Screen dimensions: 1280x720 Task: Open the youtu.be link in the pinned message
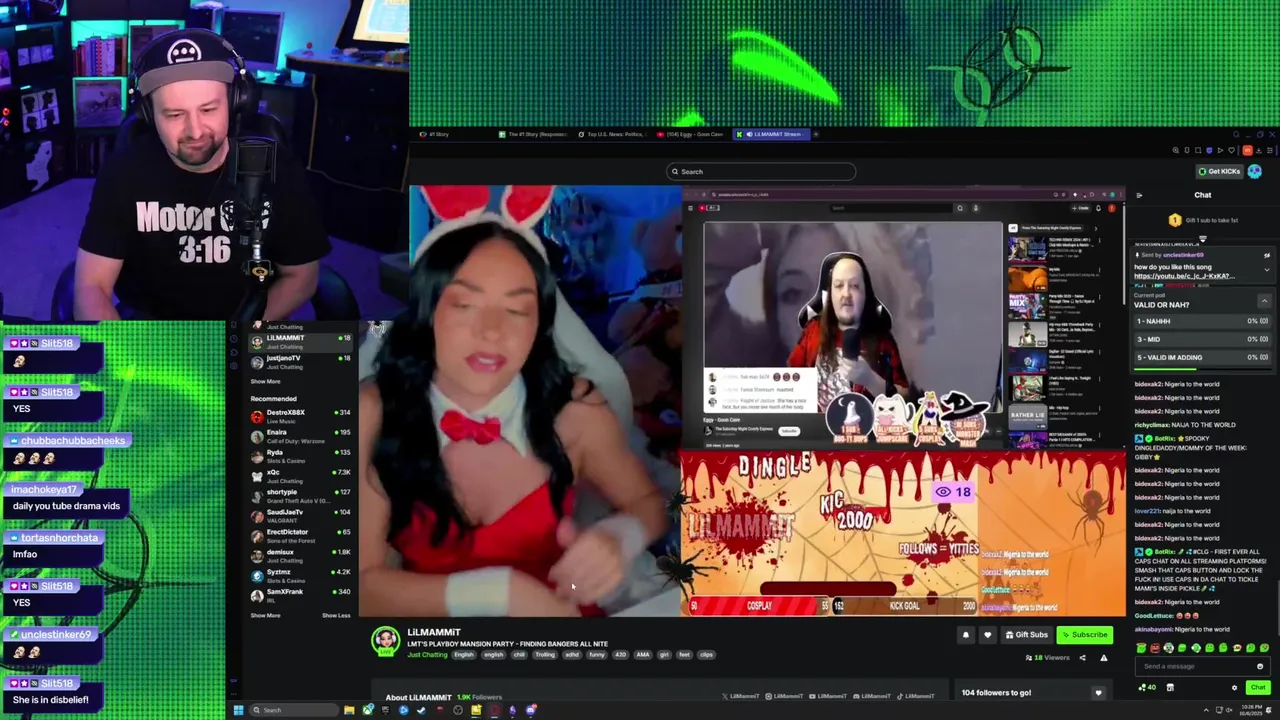pos(1184,276)
